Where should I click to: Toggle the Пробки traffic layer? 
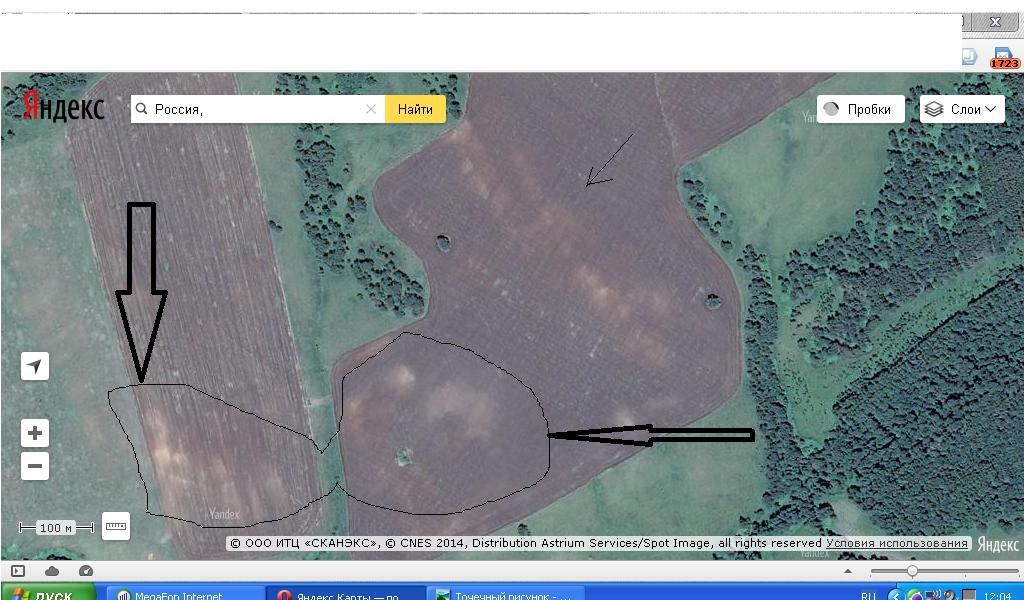coord(860,109)
